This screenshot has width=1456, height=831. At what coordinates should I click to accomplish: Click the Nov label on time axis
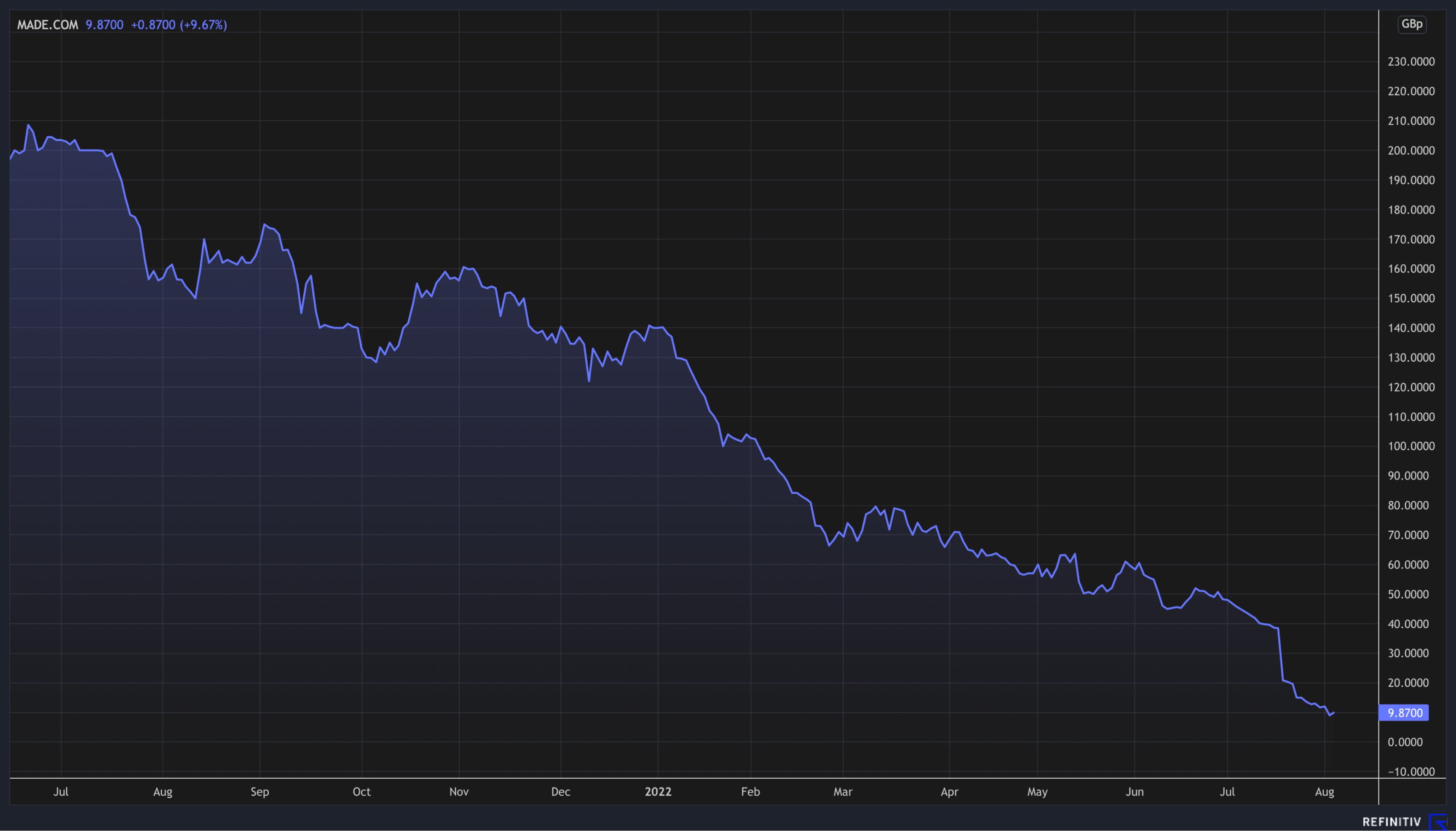tap(459, 792)
